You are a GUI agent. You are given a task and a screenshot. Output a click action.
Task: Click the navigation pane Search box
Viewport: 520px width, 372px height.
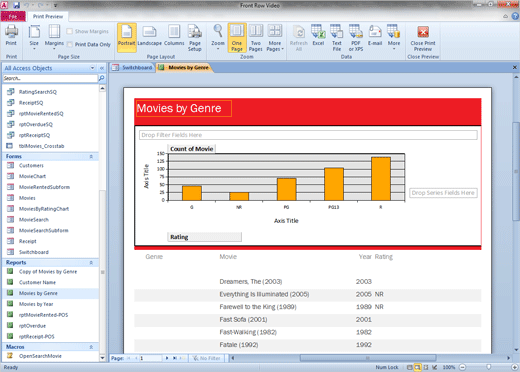(x=50, y=78)
